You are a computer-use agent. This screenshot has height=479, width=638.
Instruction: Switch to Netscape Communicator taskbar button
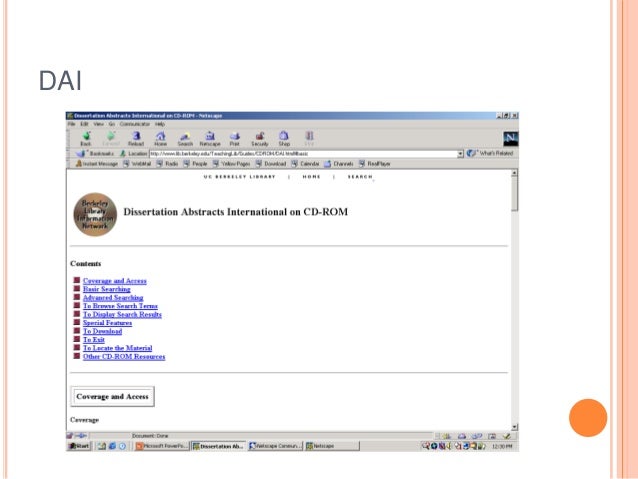click(x=275, y=446)
